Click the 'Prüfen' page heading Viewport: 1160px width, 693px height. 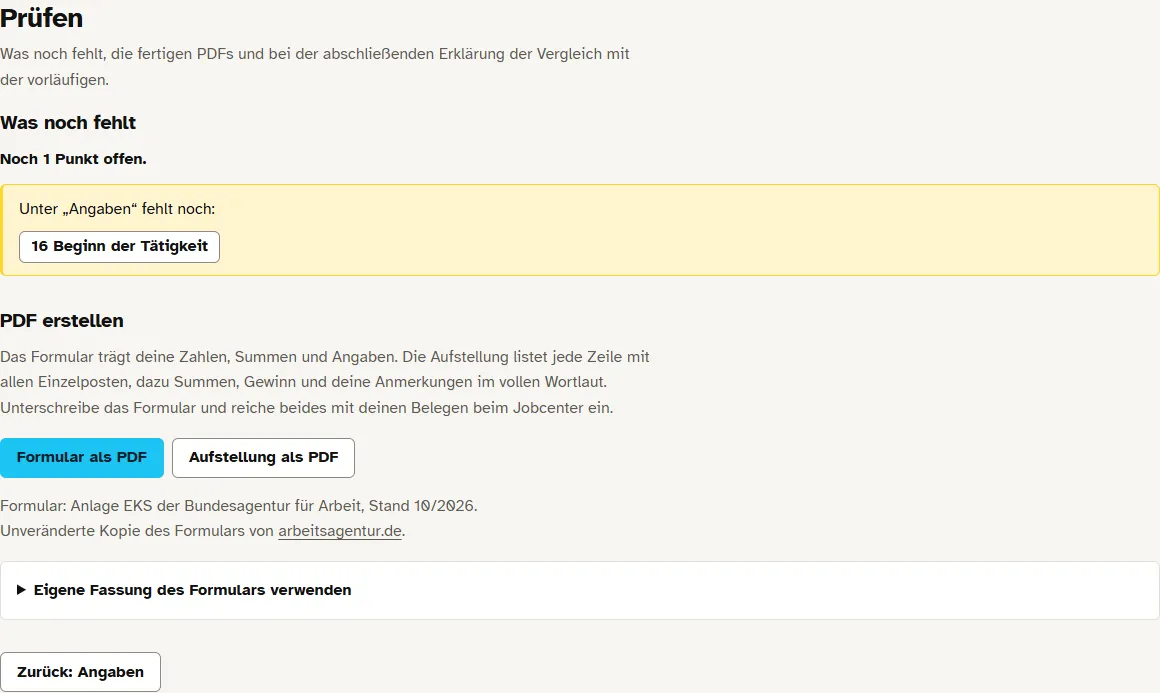pyautogui.click(x=41, y=18)
